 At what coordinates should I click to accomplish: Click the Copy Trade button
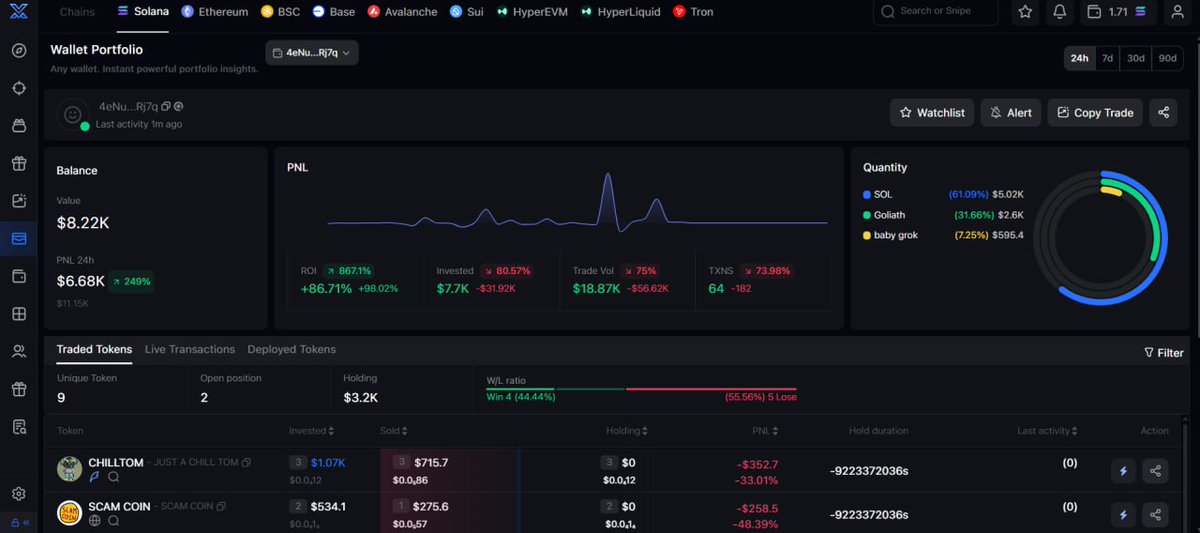[x=1095, y=112]
